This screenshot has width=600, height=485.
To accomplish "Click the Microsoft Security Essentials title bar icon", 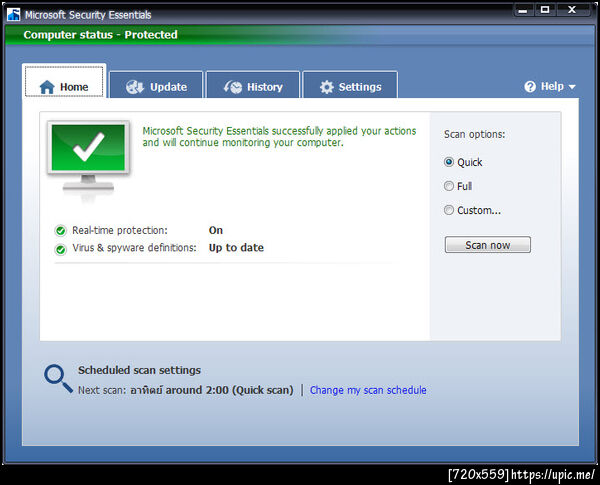I will [x=13, y=15].
